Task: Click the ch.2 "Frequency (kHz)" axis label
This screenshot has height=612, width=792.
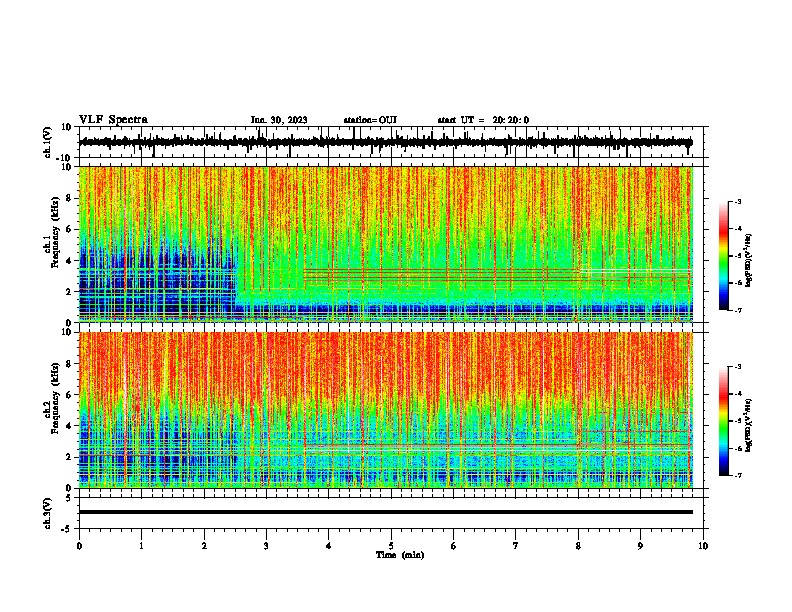Action: (x=55, y=398)
